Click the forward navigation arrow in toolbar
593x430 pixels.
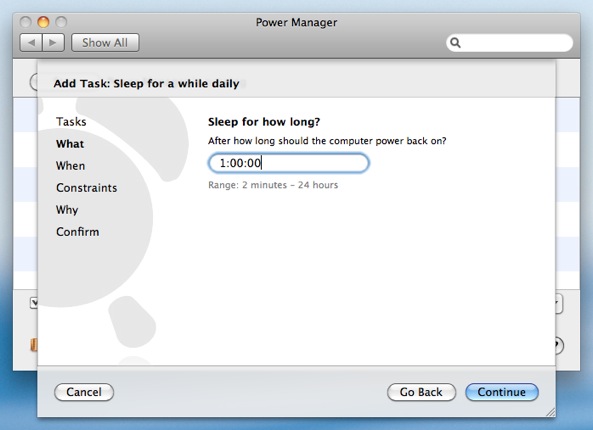53,43
